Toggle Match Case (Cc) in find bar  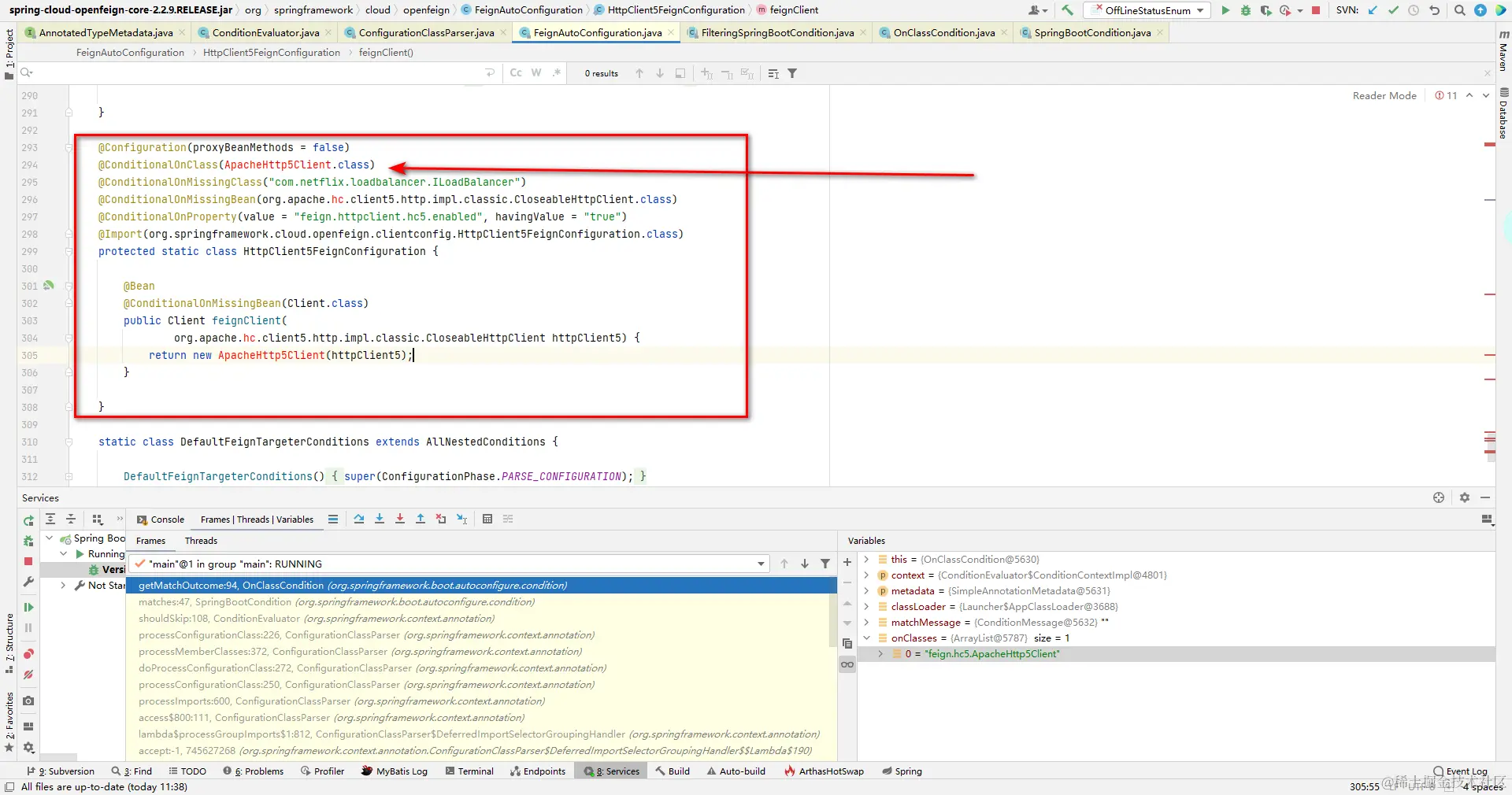click(516, 73)
